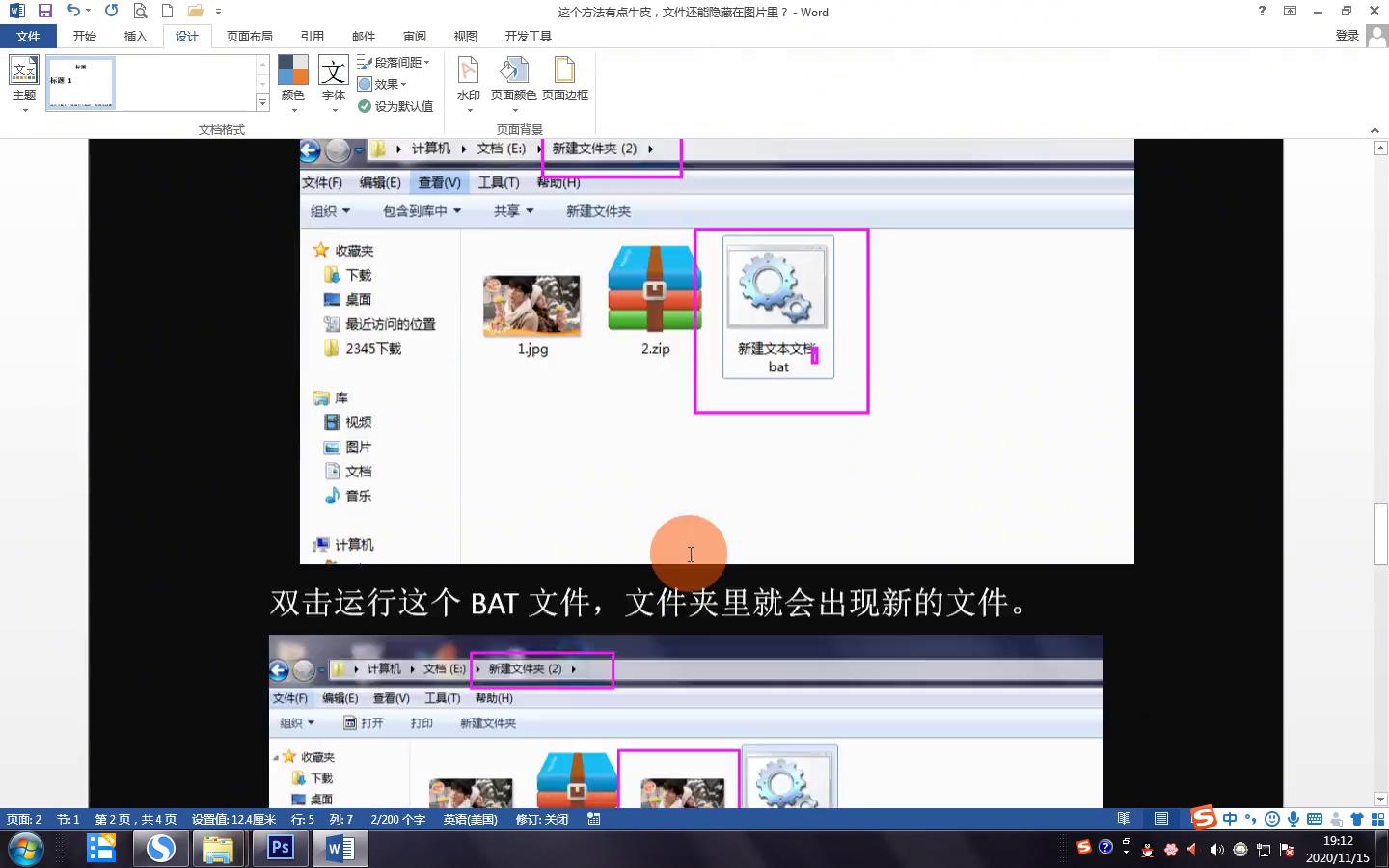Expand the document format style gallery

[262, 102]
